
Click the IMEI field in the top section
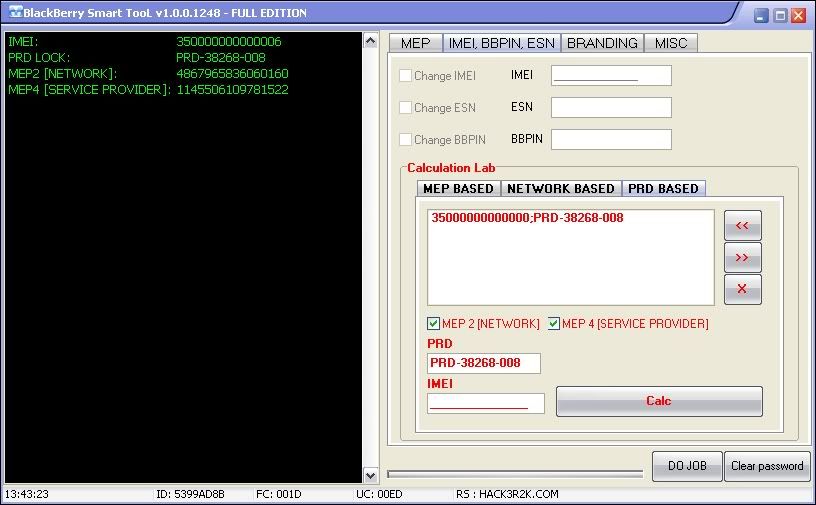point(611,75)
